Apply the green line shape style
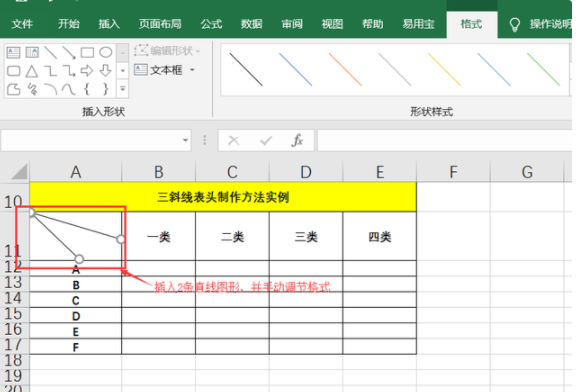 tap(544, 69)
